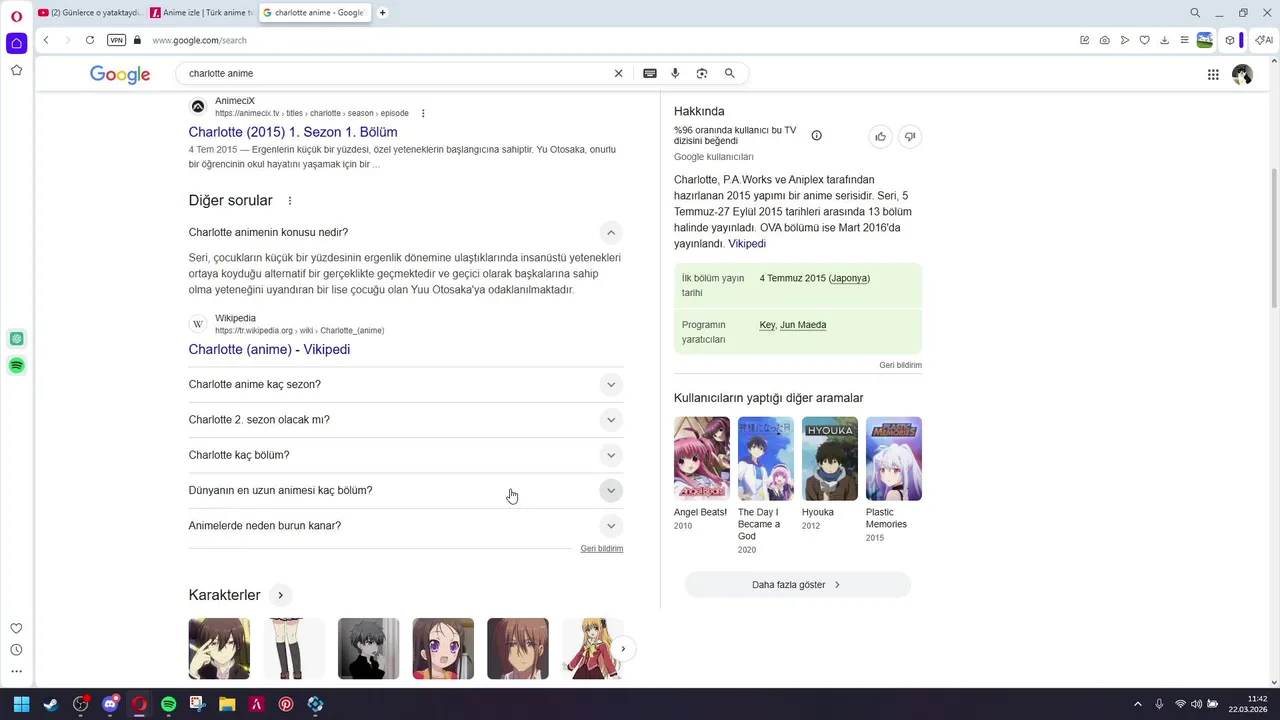
Task: Open a new tab with plus button
Action: 383,13
